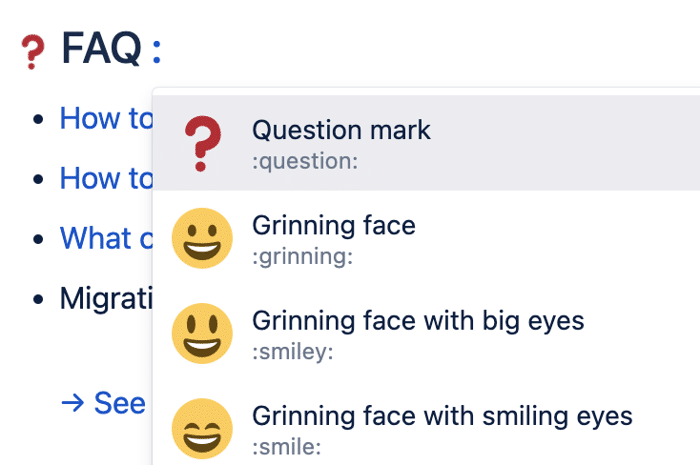Select the Question mark emoji suggestion
The width and height of the screenshot is (700, 465).
pyautogui.click(x=426, y=143)
